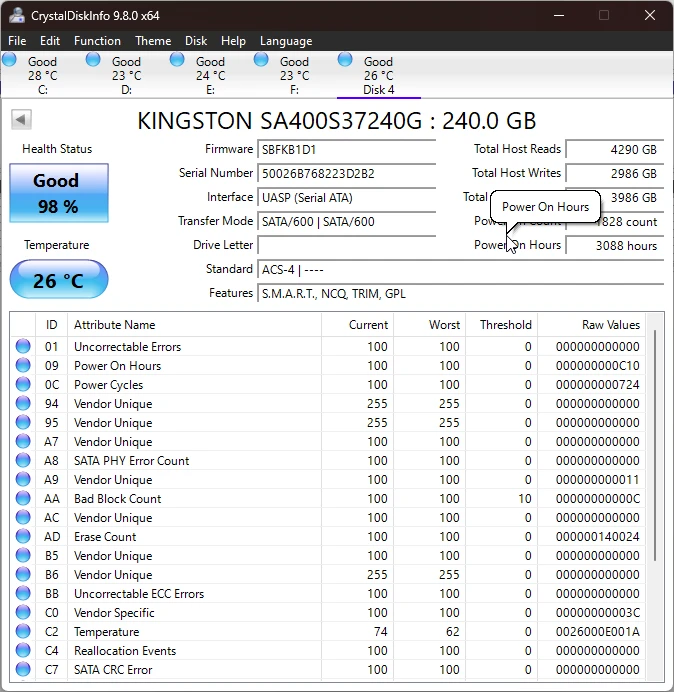Click the Transfer Mode field

(x=346, y=221)
